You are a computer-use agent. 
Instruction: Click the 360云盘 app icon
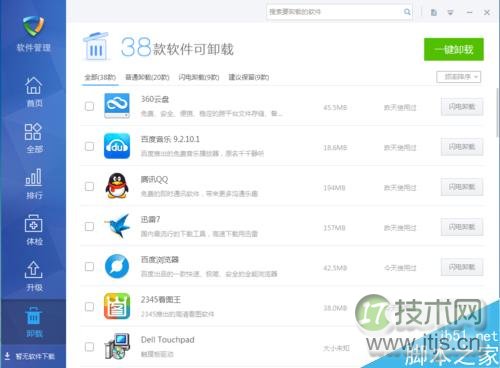pos(117,106)
